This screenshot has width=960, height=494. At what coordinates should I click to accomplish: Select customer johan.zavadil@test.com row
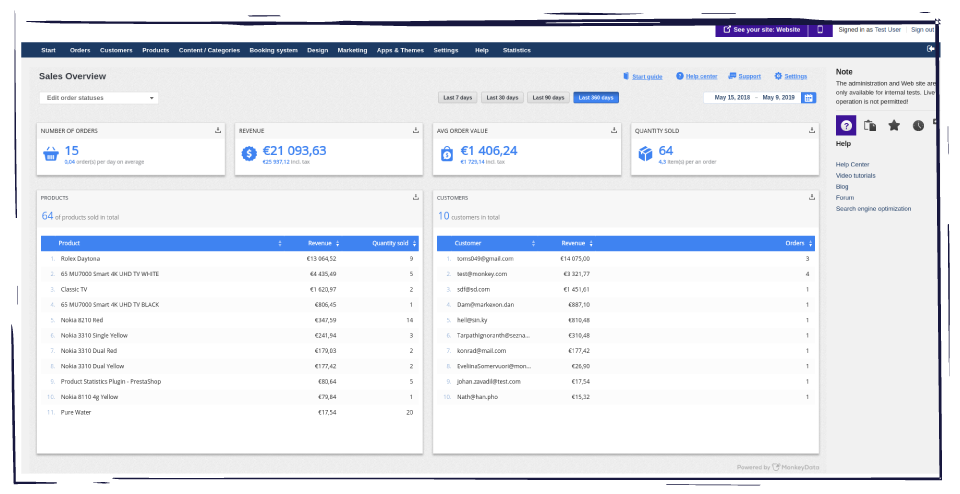pos(626,381)
